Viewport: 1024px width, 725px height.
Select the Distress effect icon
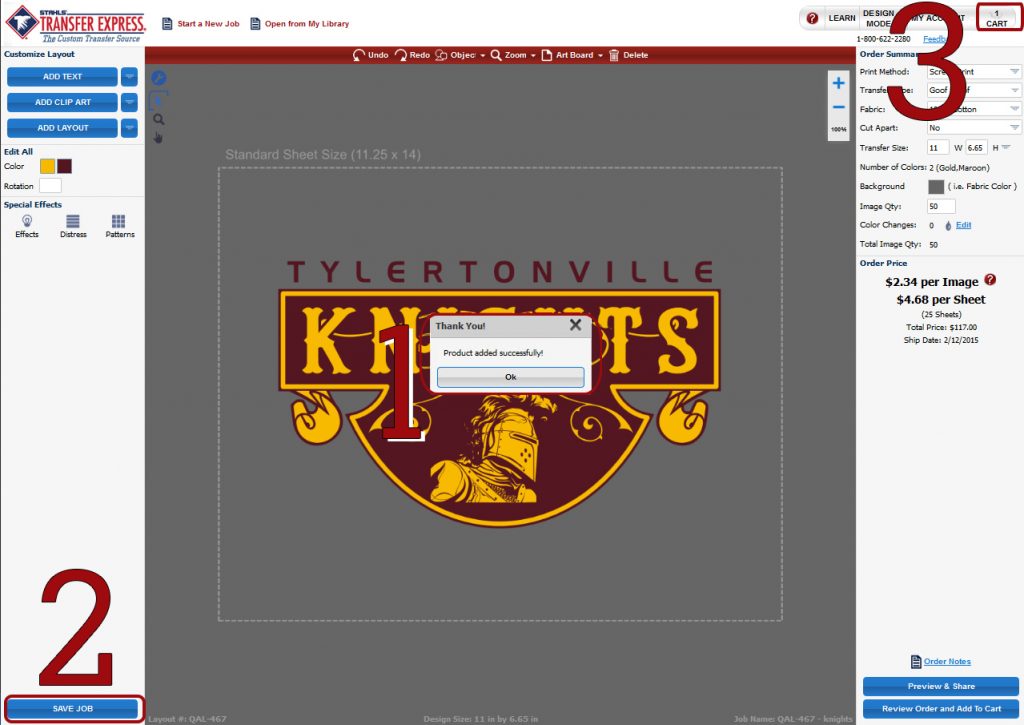(x=72, y=222)
